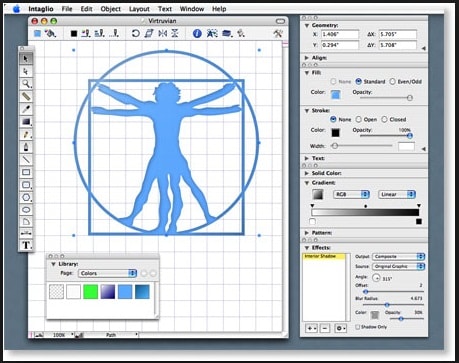Click the Fill color swatch
The height and width of the screenshot is (363, 459).
tap(335, 95)
